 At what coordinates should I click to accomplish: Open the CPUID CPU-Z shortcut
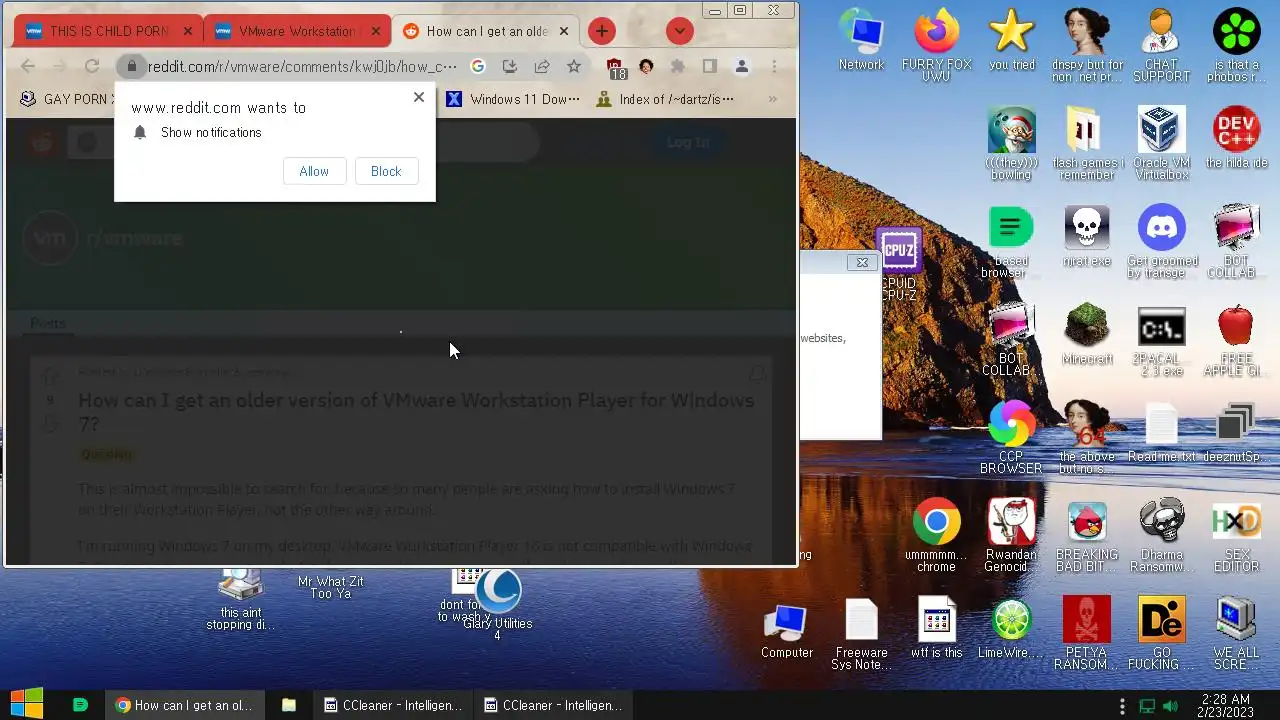pyautogui.click(x=899, y=264)
